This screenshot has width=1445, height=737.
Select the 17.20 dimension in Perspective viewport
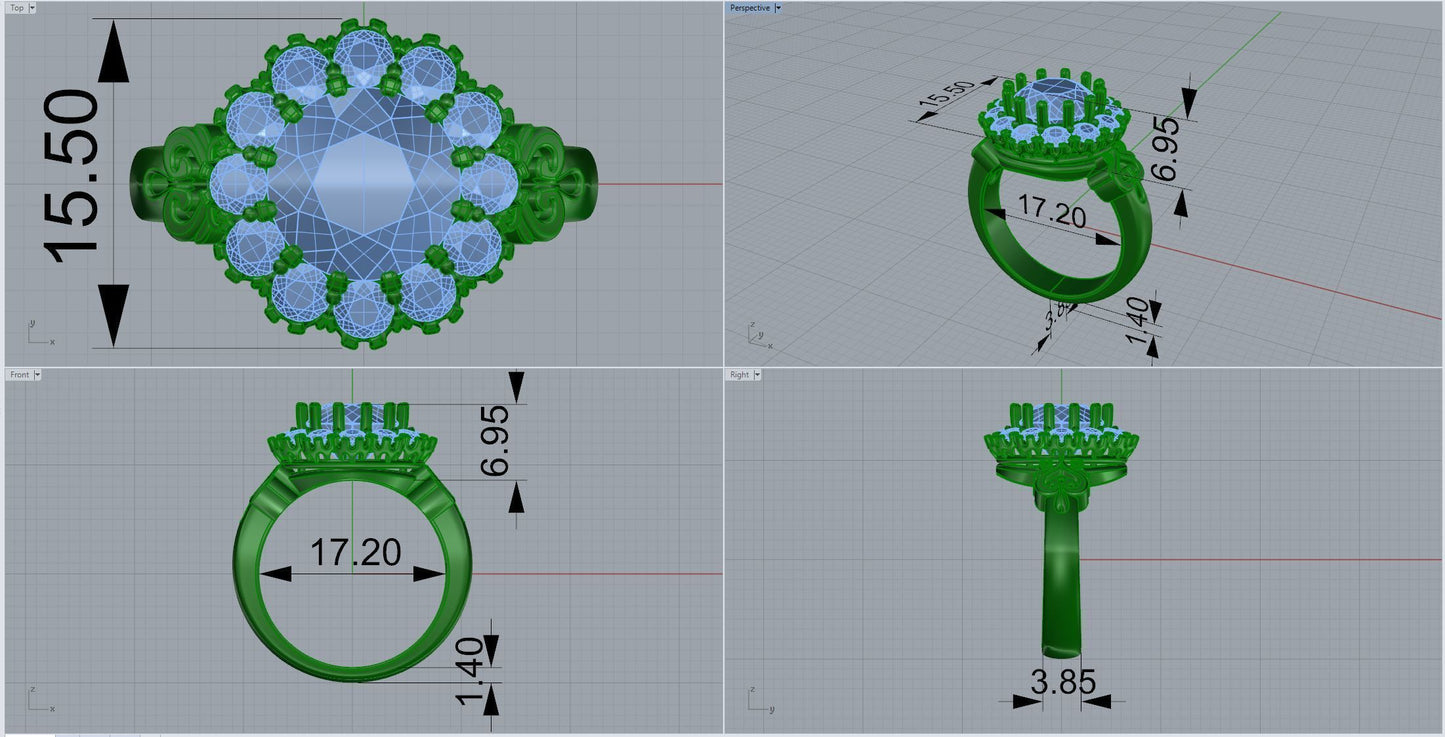point(1052,211)
